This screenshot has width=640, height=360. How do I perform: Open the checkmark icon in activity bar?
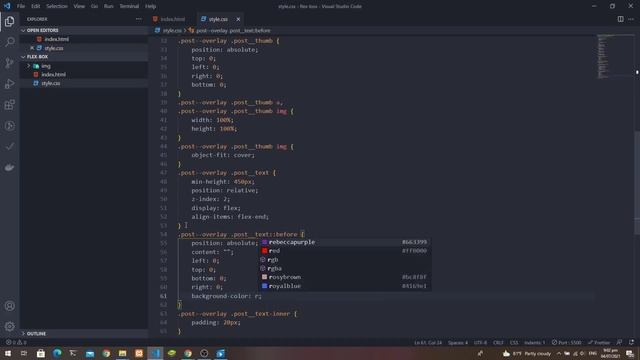point(9,146)
